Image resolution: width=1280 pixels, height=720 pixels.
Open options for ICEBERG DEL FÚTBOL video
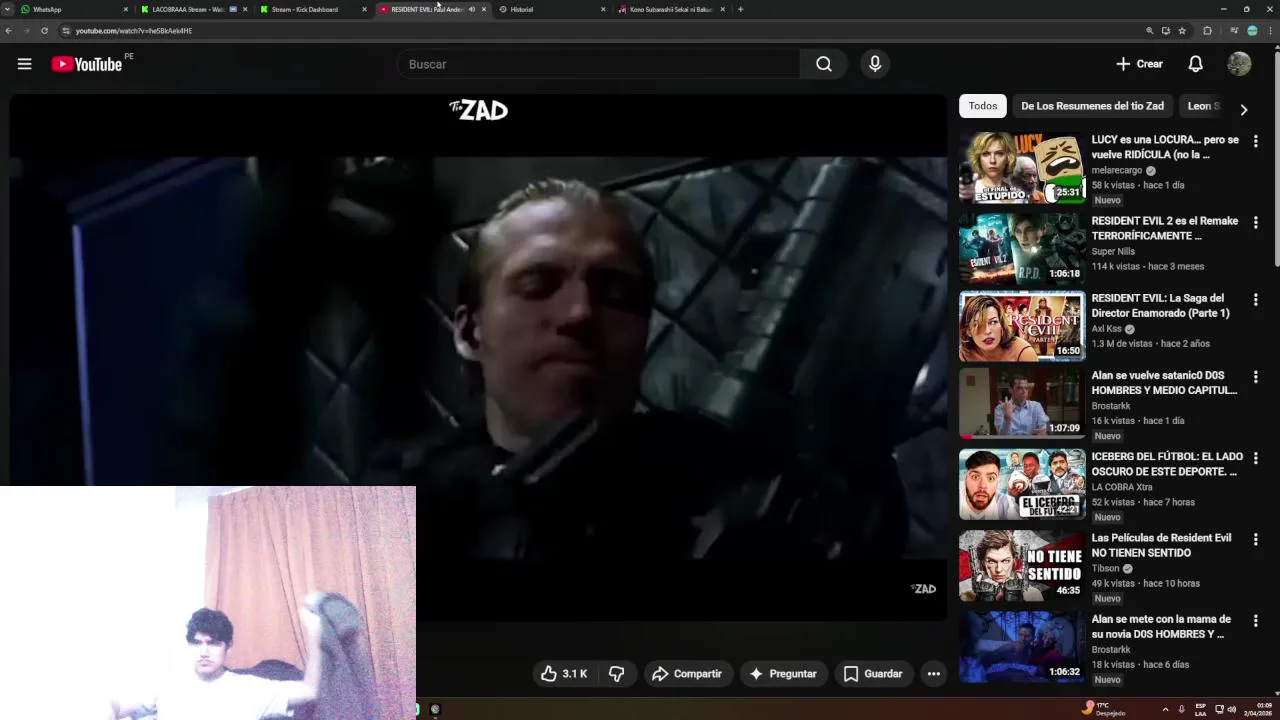click(x=1255, y=458)
